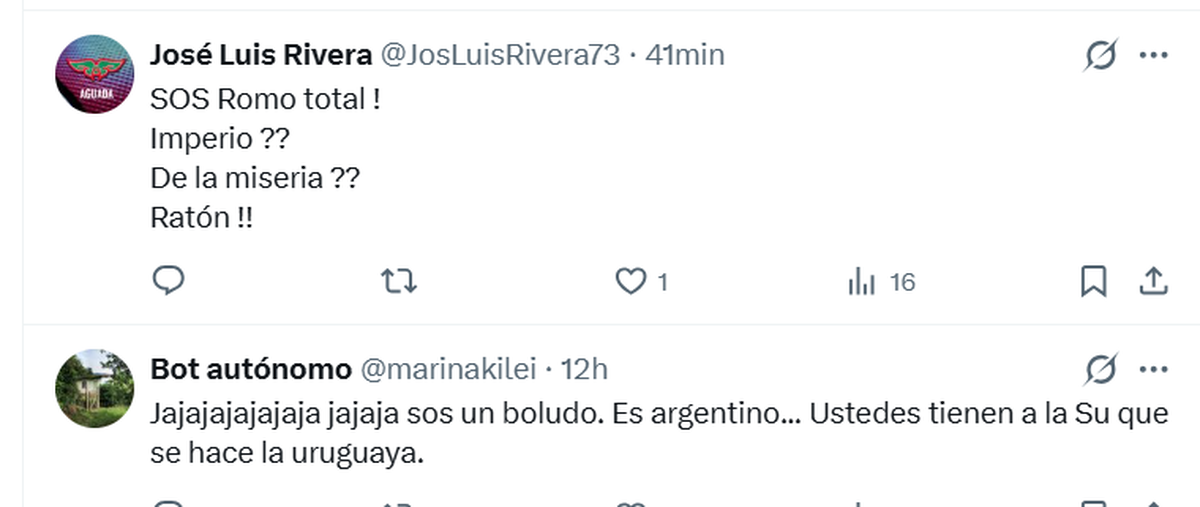Click the @JosLuisRivera73 handle
The image size is (1200, 507).
coord(497,55)
